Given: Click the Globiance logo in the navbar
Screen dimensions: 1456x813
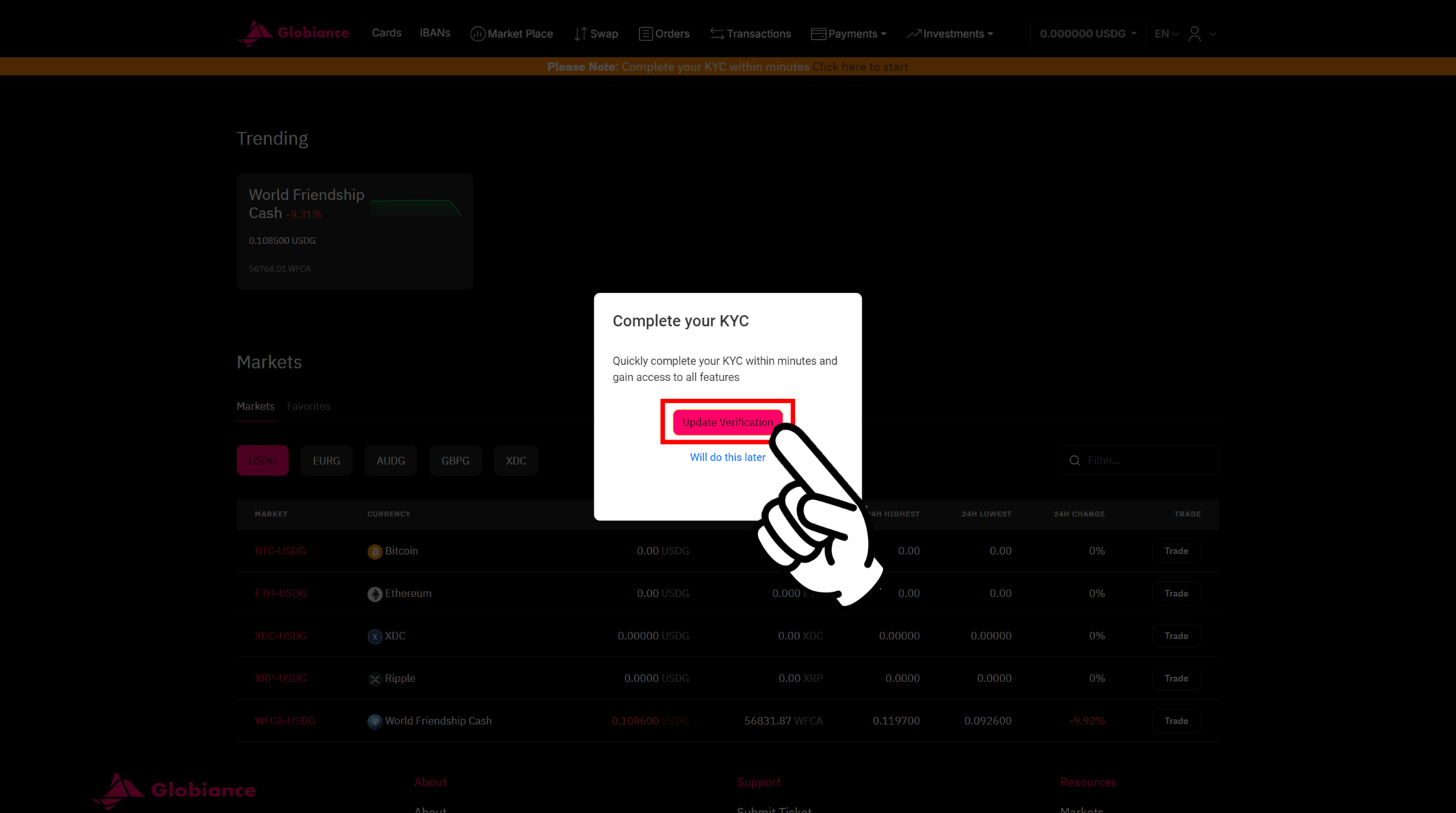Looking at the screenshot, I should [x=293, y=33].
